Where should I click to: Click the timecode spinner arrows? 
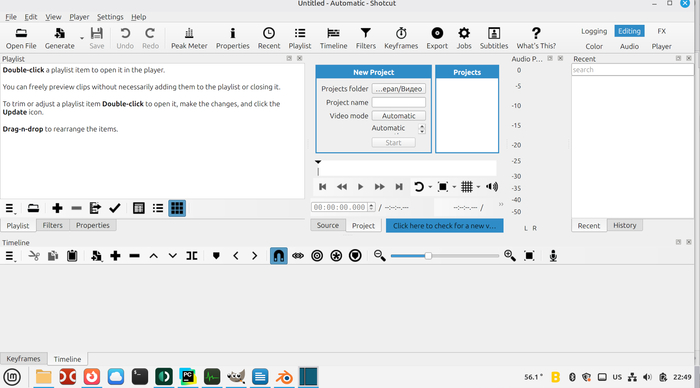371,207
